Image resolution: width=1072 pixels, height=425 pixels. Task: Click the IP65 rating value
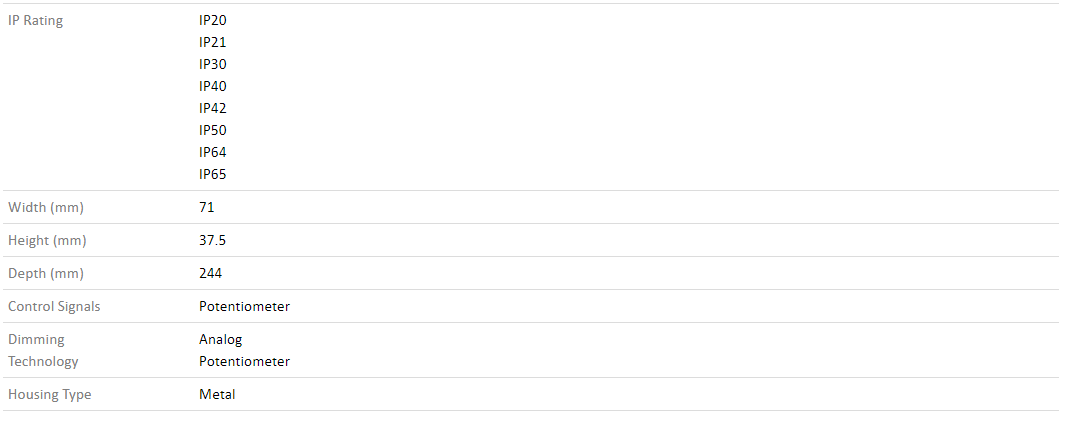(213, 174)
